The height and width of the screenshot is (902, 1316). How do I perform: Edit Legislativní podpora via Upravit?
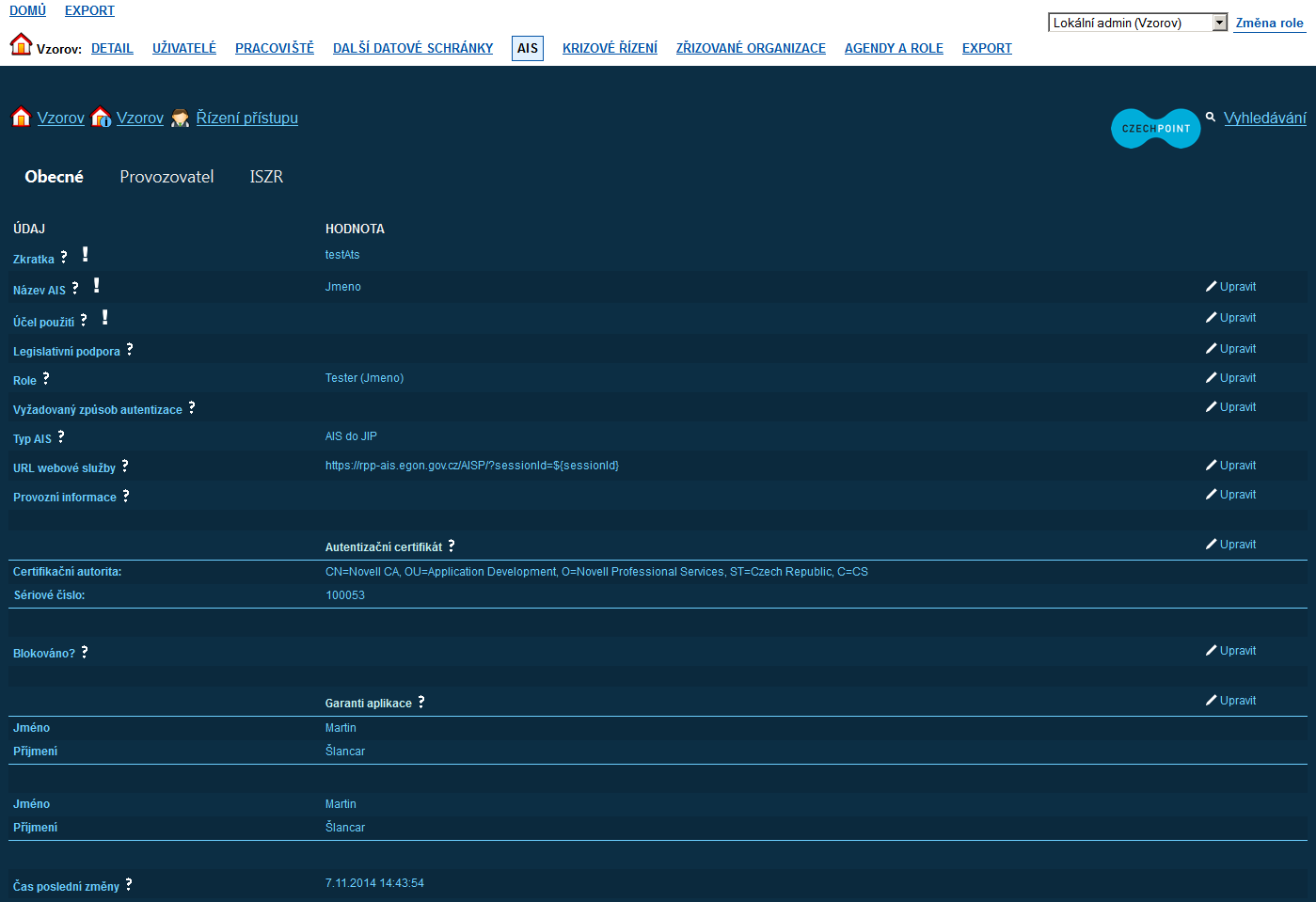1231,349
